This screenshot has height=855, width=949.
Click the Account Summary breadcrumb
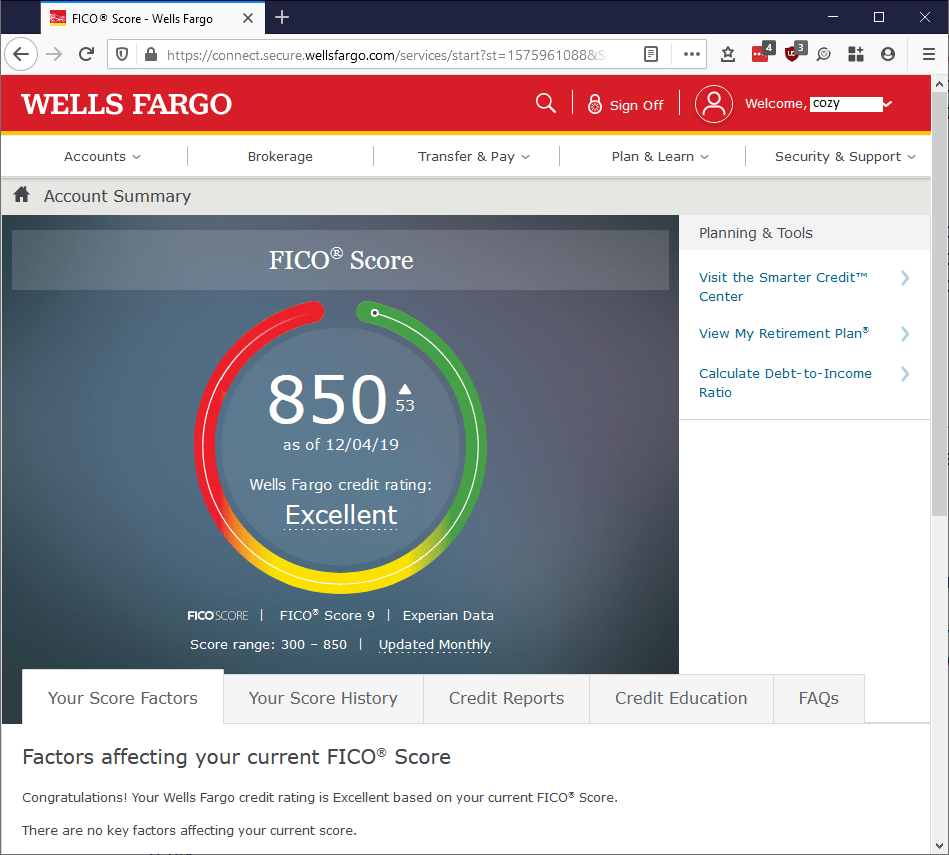[x=117, y=196]
